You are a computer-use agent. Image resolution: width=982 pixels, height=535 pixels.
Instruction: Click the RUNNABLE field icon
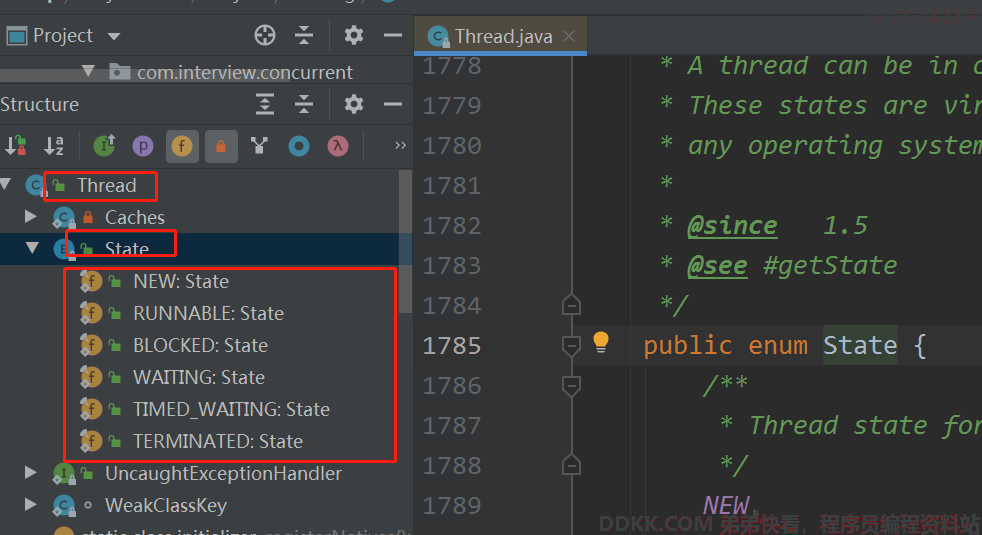click(91, 313)
